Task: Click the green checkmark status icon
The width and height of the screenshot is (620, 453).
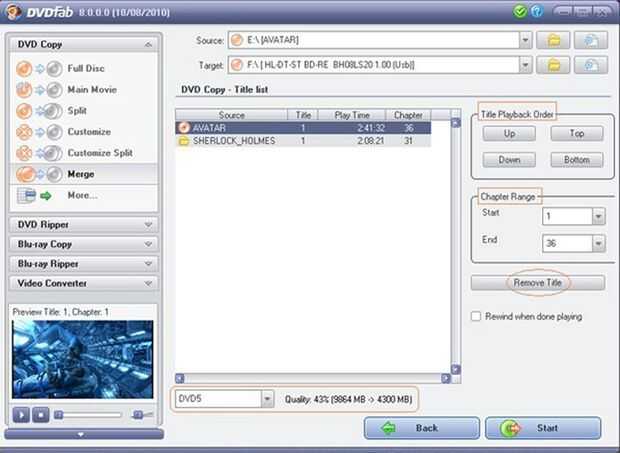Action: tap(520, 11)
